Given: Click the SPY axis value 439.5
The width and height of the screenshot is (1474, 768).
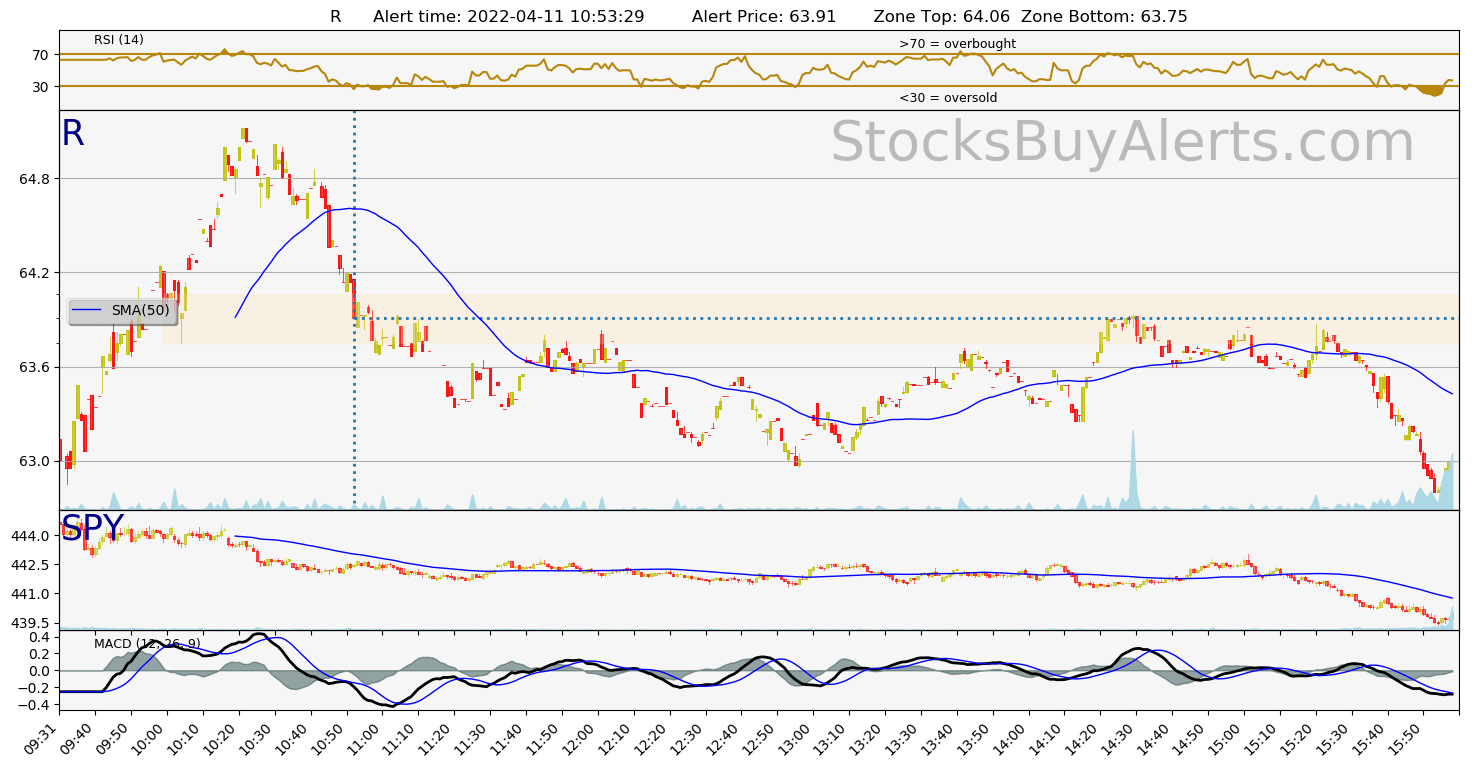Looking at the screenshot, I should [x=30, y=622].
